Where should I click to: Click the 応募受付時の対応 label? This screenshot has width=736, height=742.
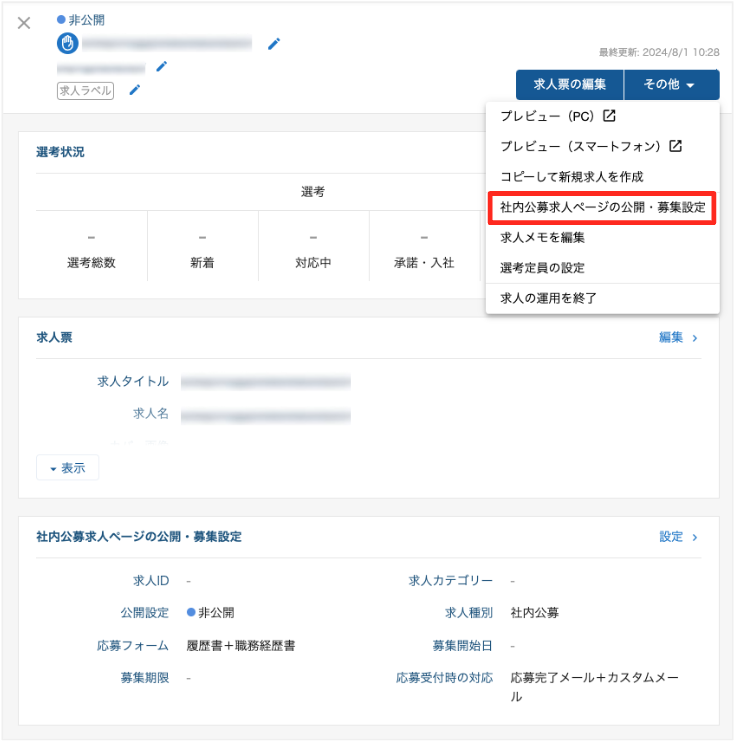(444, 678)
